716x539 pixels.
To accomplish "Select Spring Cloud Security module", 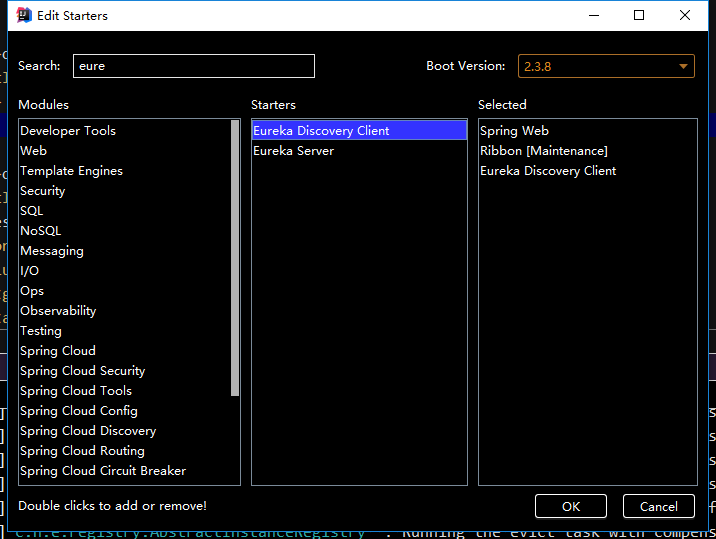I will point(82,371).
